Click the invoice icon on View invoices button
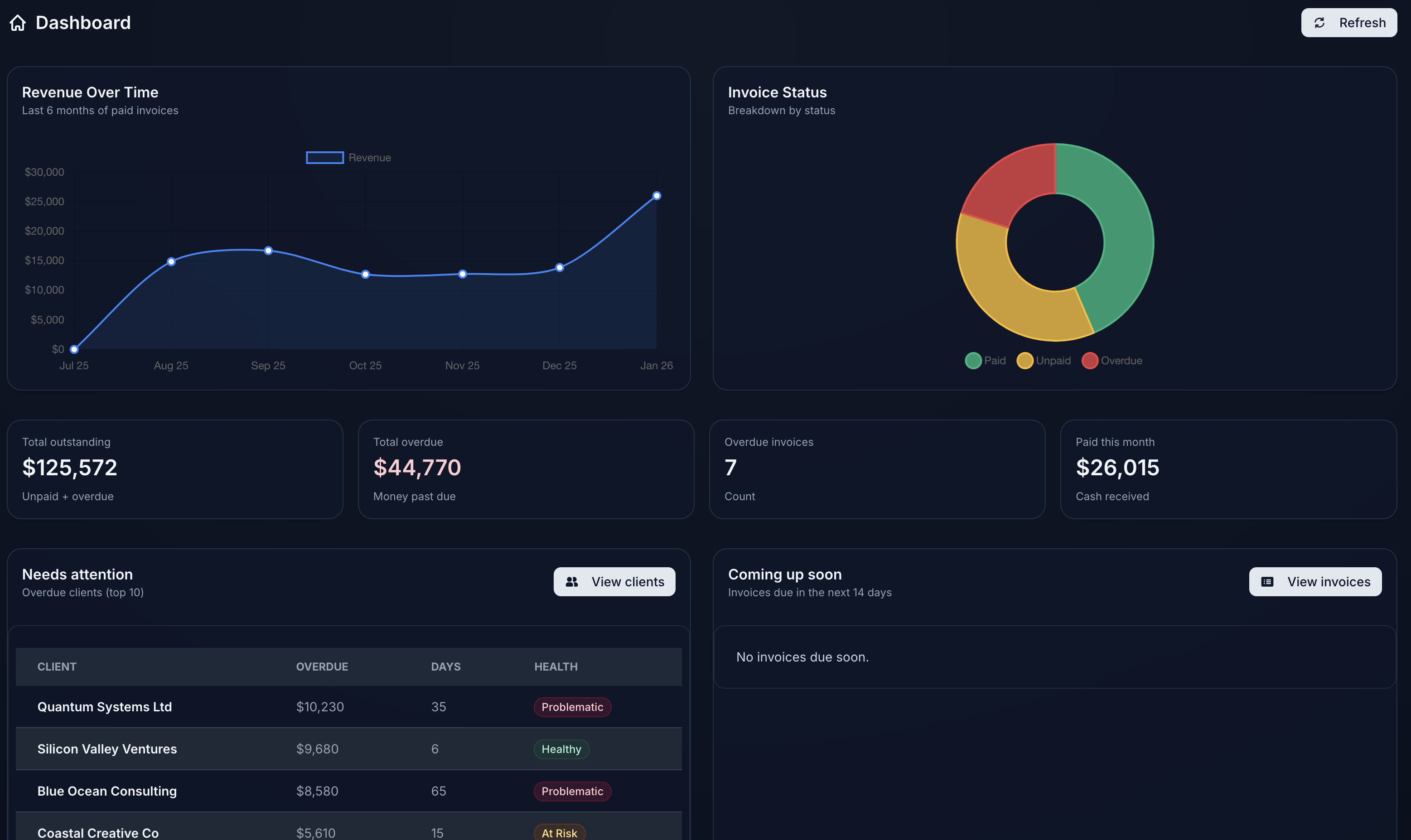This screenshot has height=840, width=1411. 1268,581
